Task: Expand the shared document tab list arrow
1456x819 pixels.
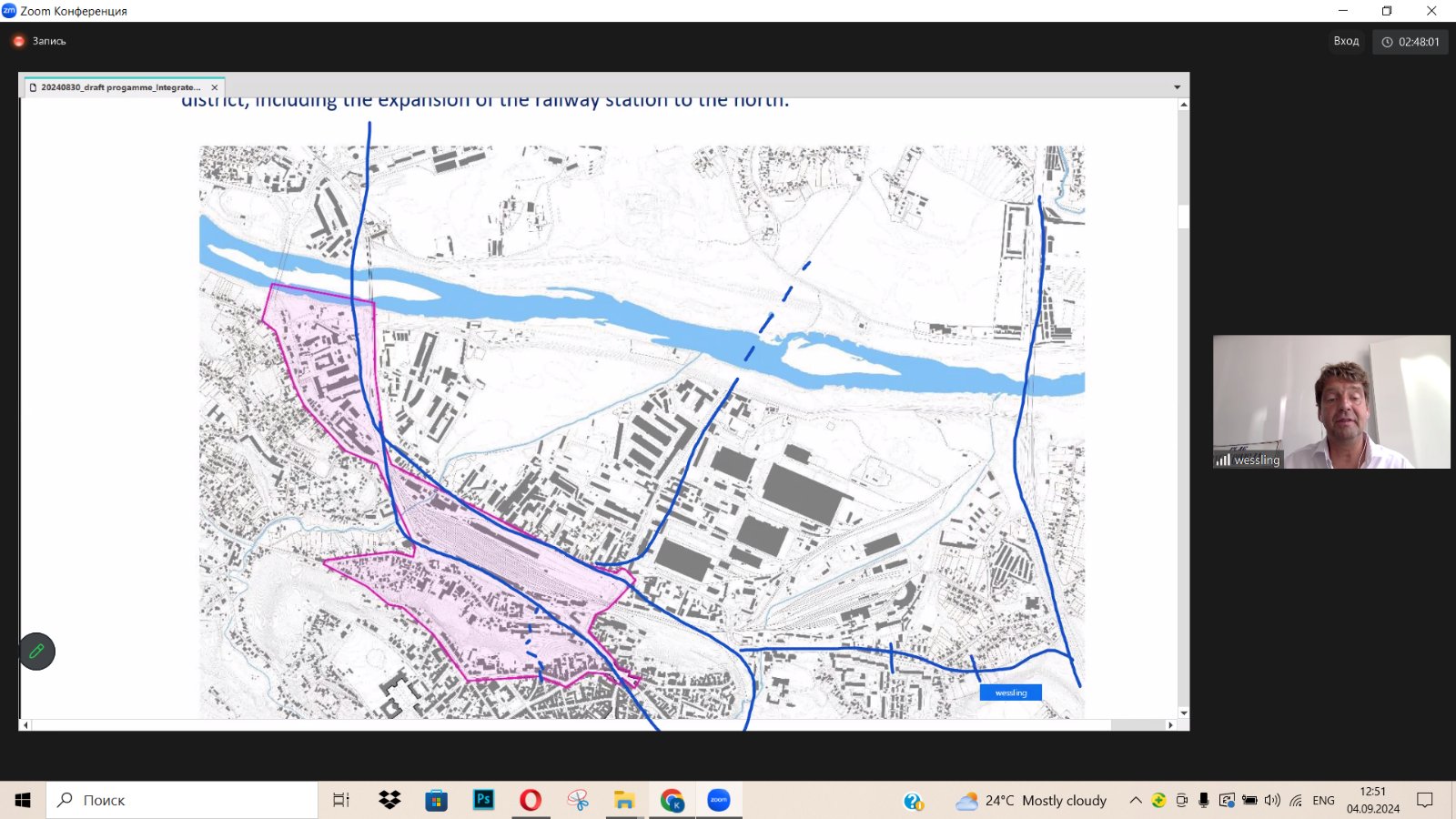Action: (1177, 87)
